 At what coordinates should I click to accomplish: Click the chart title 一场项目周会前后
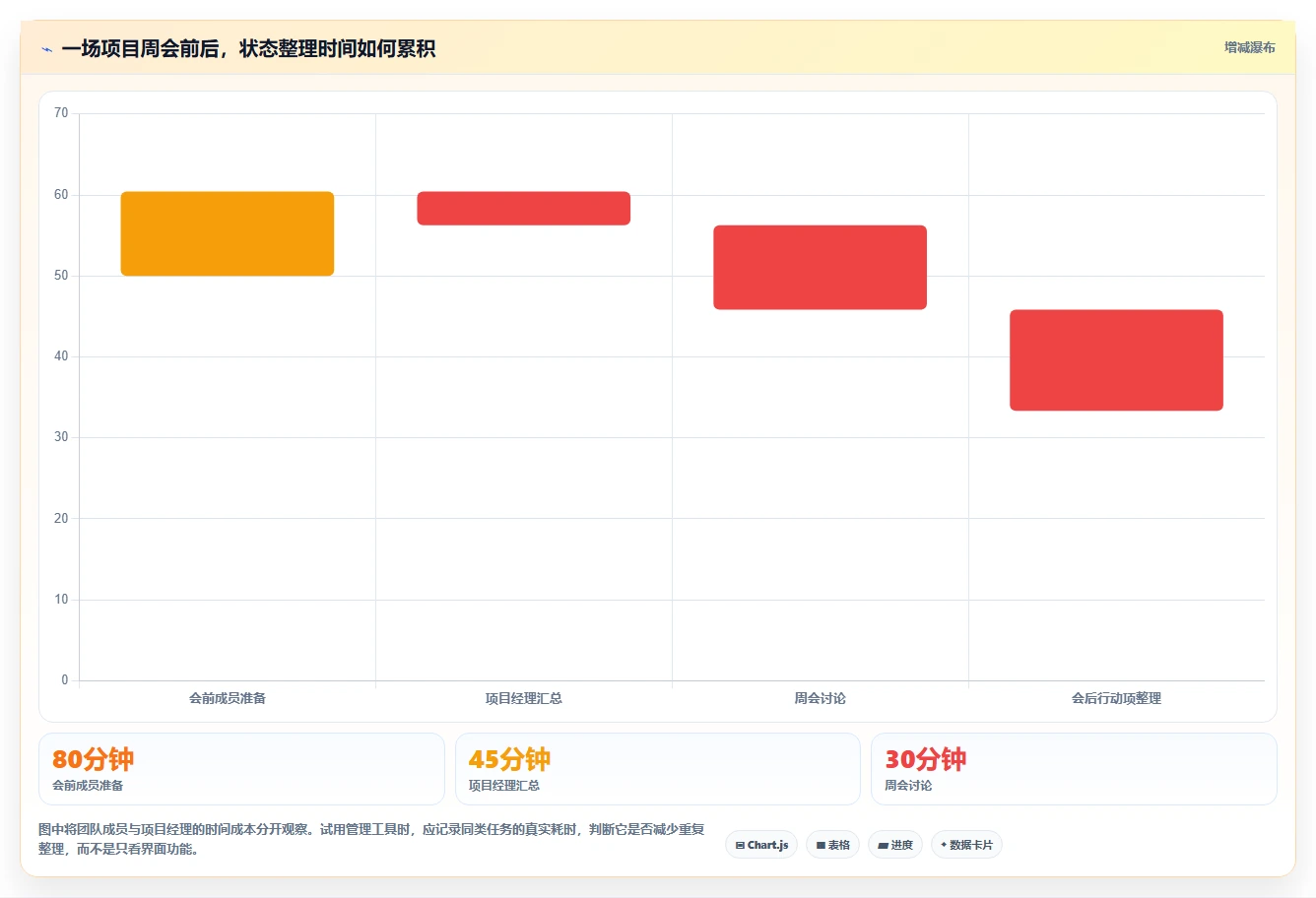point(248,49)
